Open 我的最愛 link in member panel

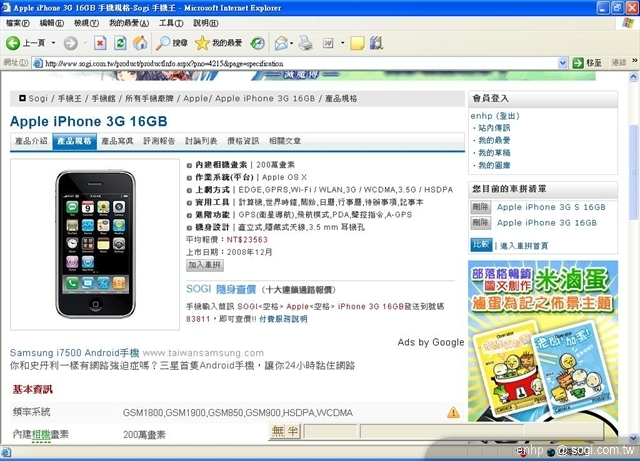(494, 140)
